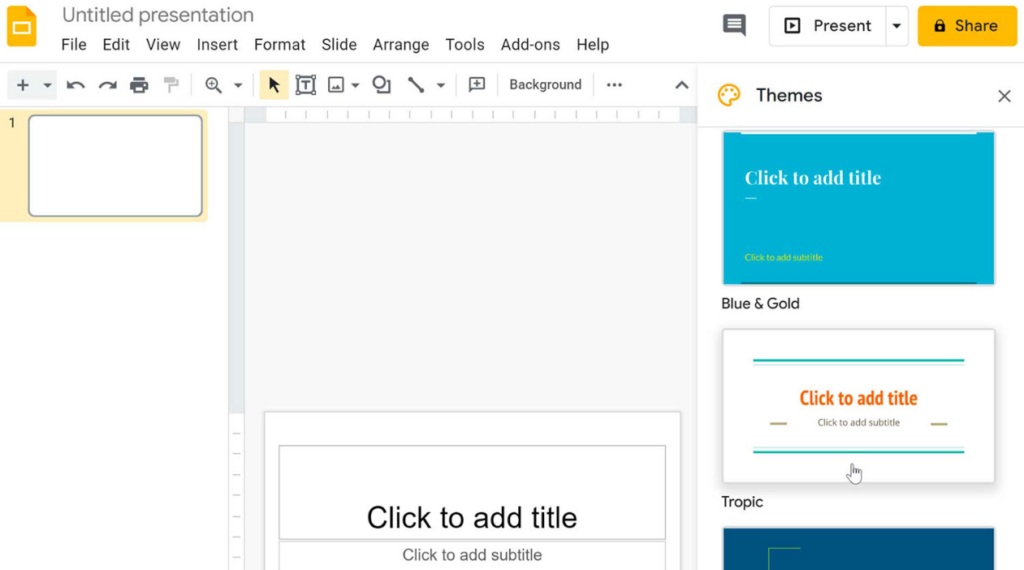1024x570 pixels.
Task: Click the Themes palette icon
Action: pyautogui.click(x=729, y=95)
